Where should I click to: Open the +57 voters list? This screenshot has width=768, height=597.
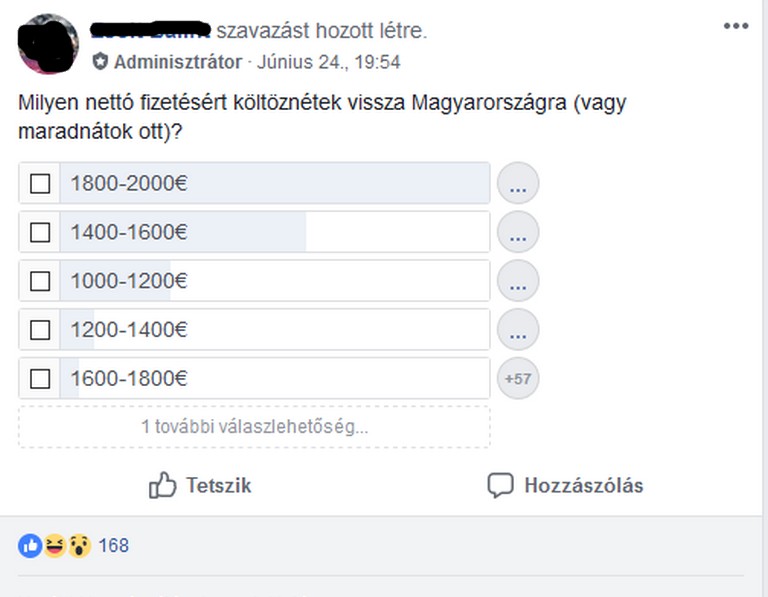click(x=518, y=379)
